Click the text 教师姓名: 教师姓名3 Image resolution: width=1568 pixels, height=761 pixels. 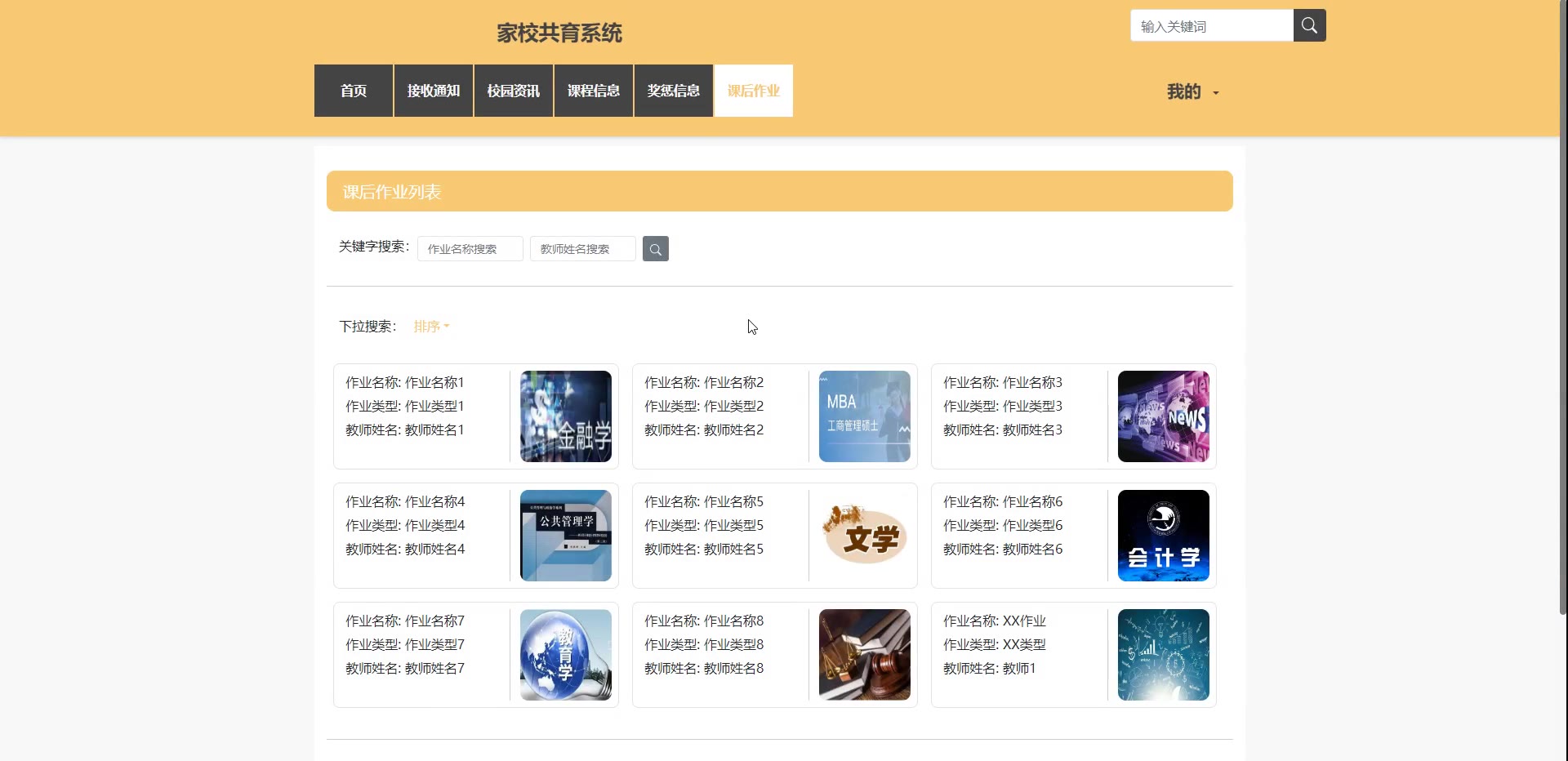pos(1003,429)
